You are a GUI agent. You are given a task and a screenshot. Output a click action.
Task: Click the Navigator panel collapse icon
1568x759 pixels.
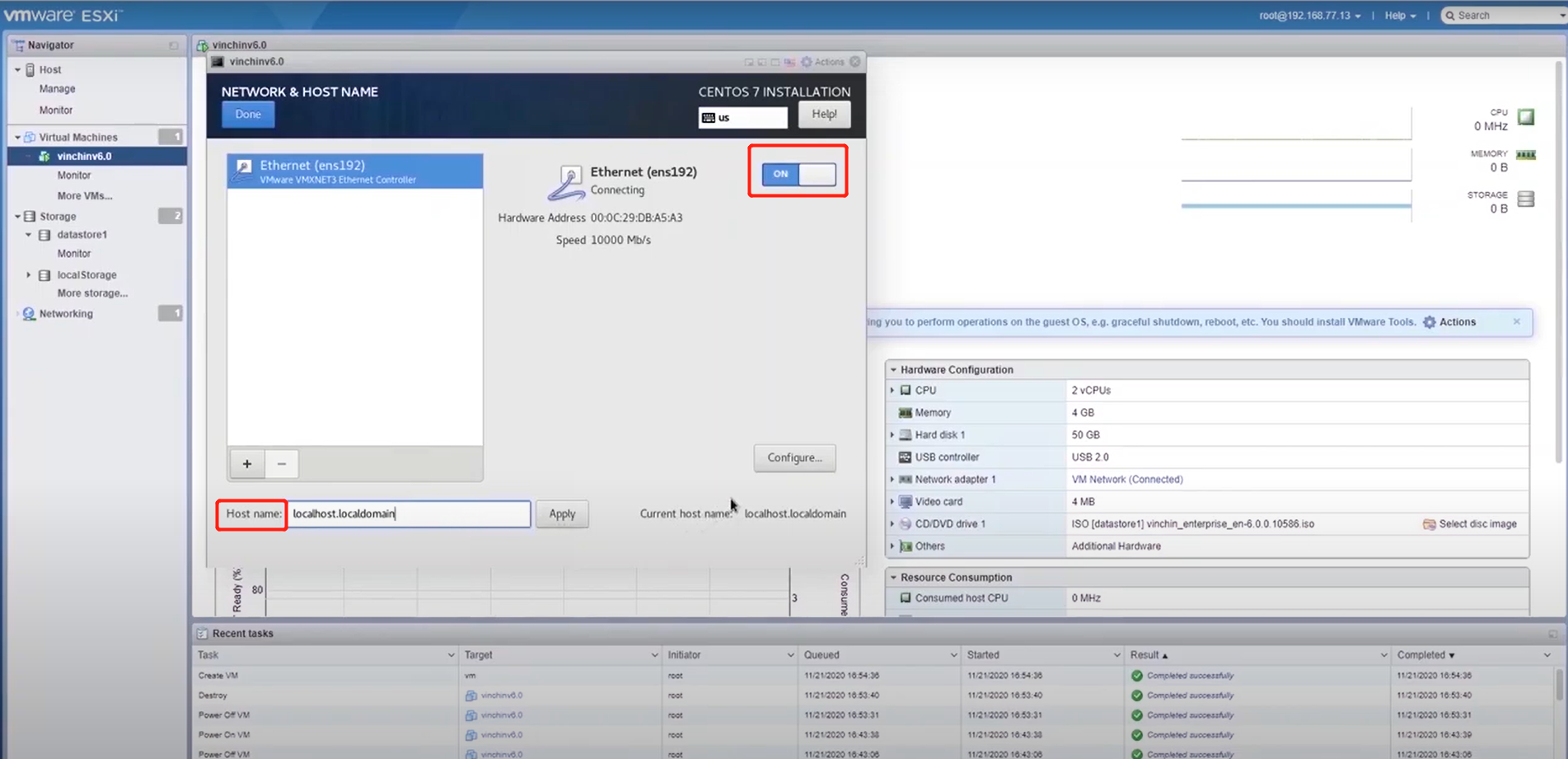[x=174, y=45]
